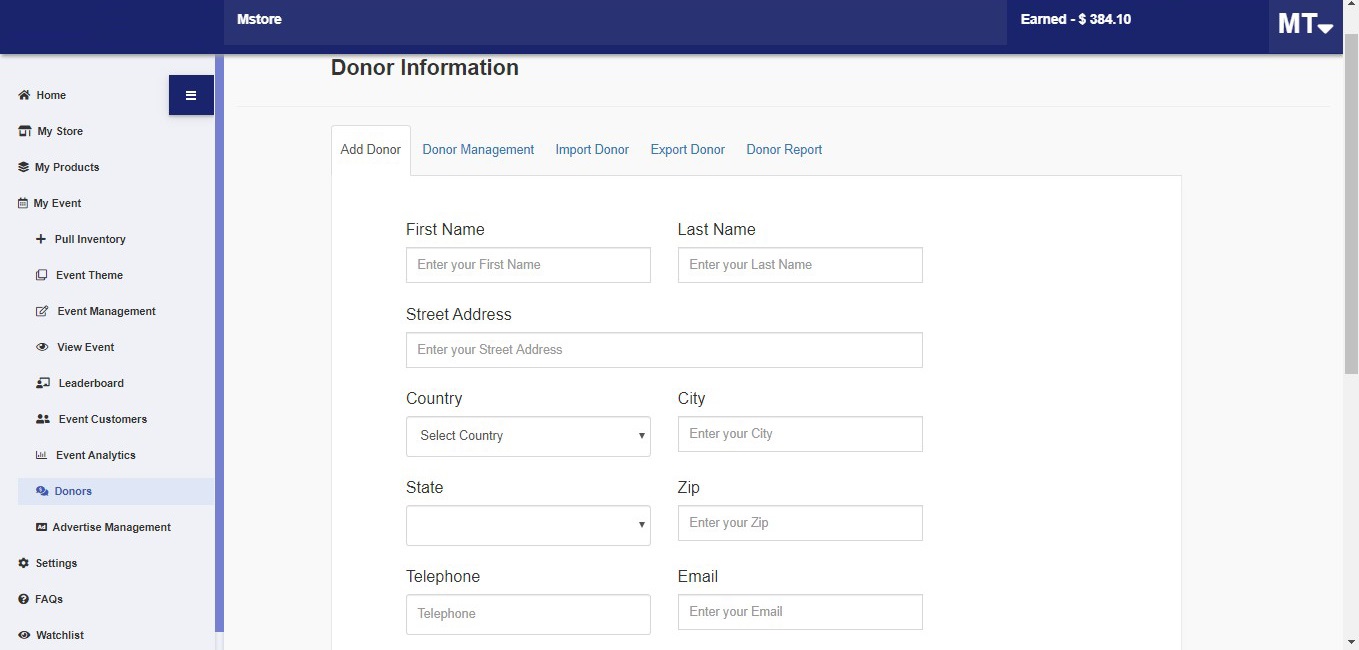Click the My Event calendar icon
Image resolution: width=1359 pixels, height=650 pixels.
[x=23, y=203]
